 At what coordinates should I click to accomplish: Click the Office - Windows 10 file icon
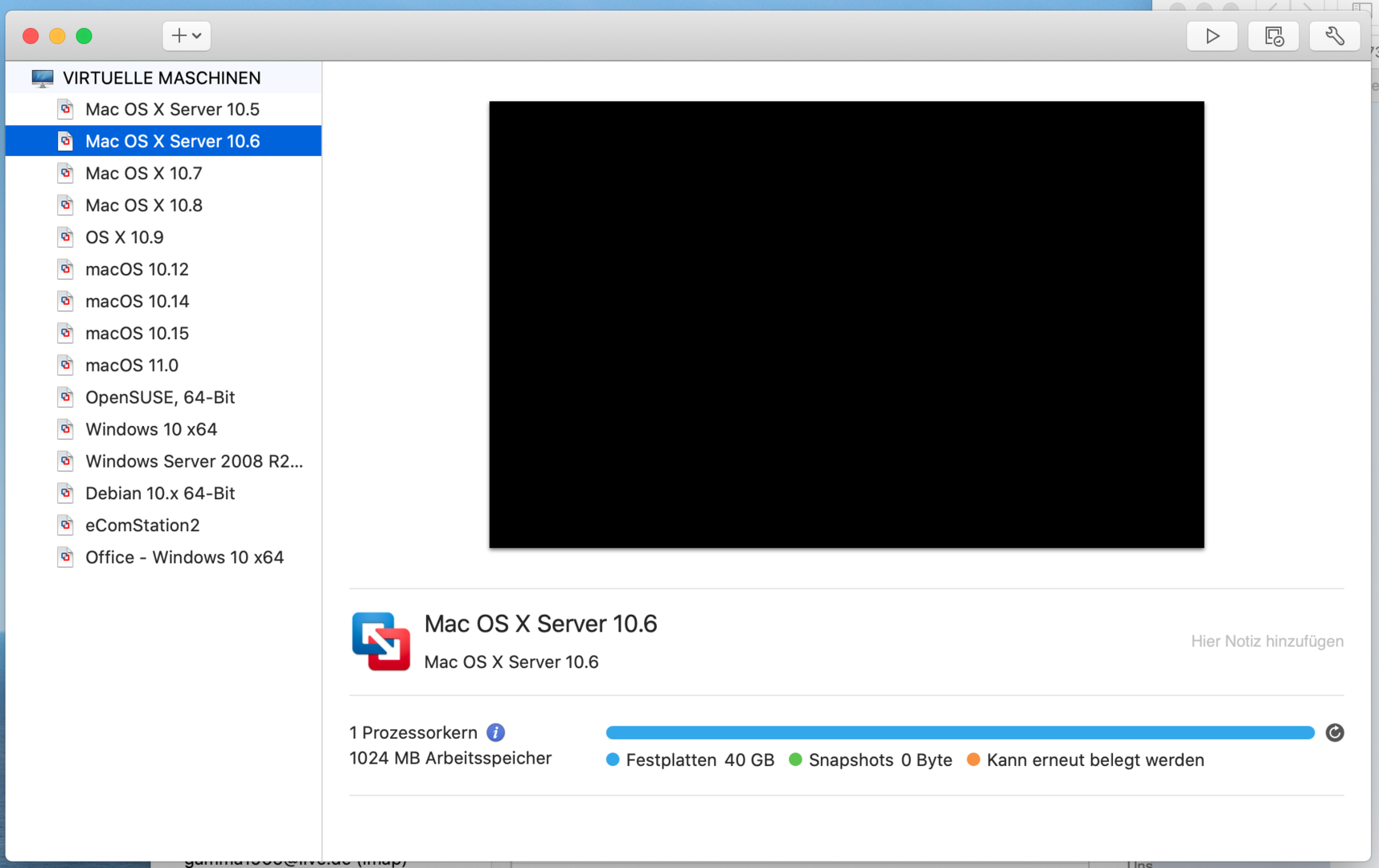(x=66, y=557)
